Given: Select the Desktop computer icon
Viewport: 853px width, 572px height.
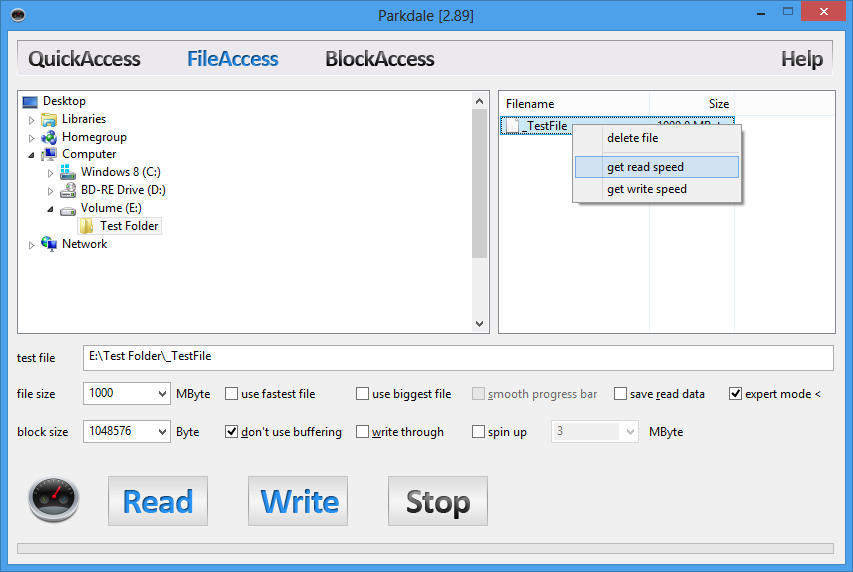Looking at the screenshot, I should (30, 102).
